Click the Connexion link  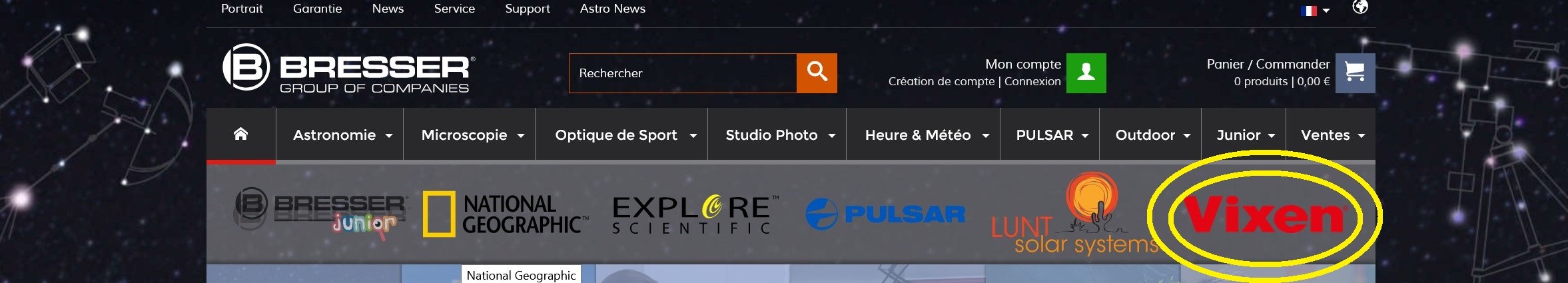[x=1032, y=81]
